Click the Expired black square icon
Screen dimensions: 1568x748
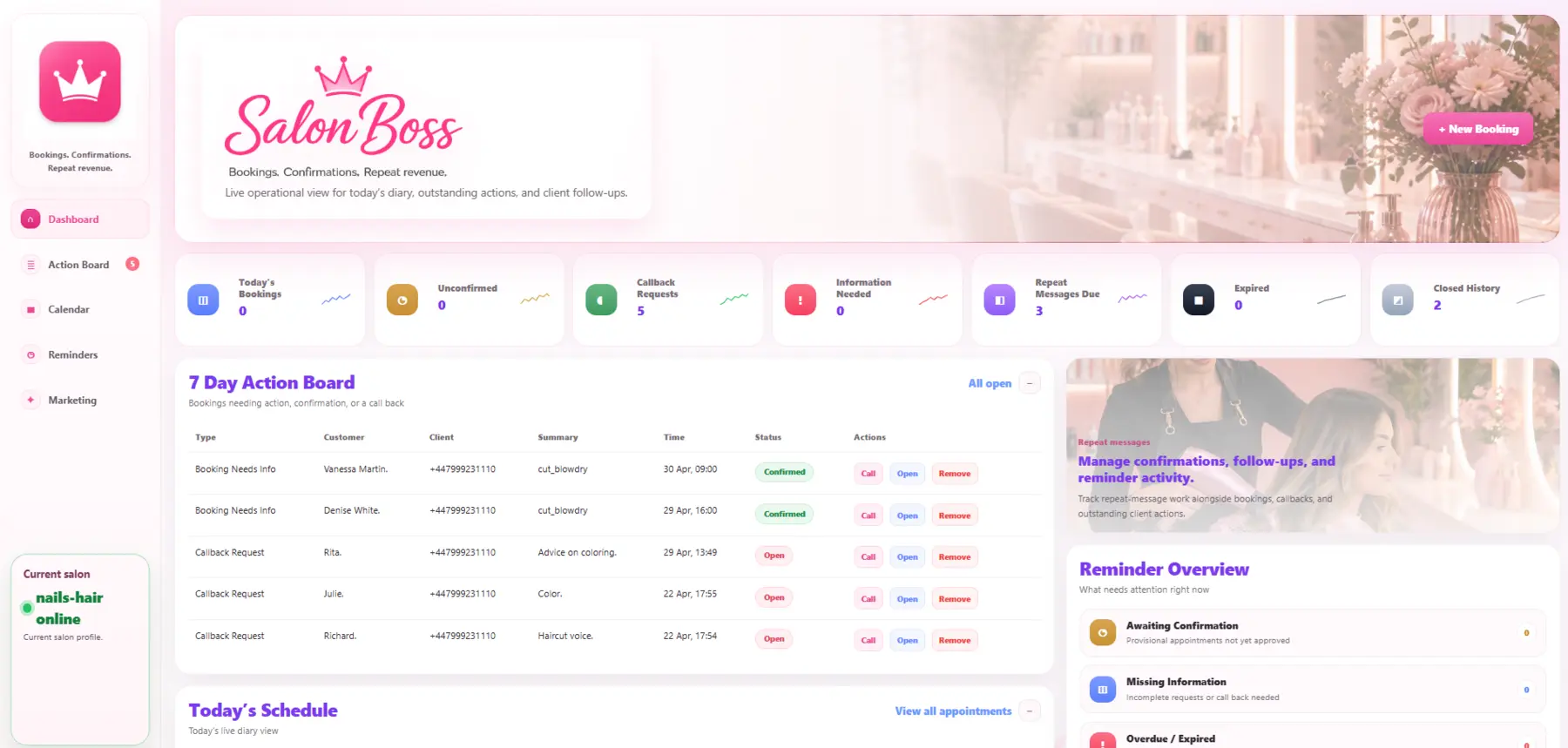click(1199, 300)
